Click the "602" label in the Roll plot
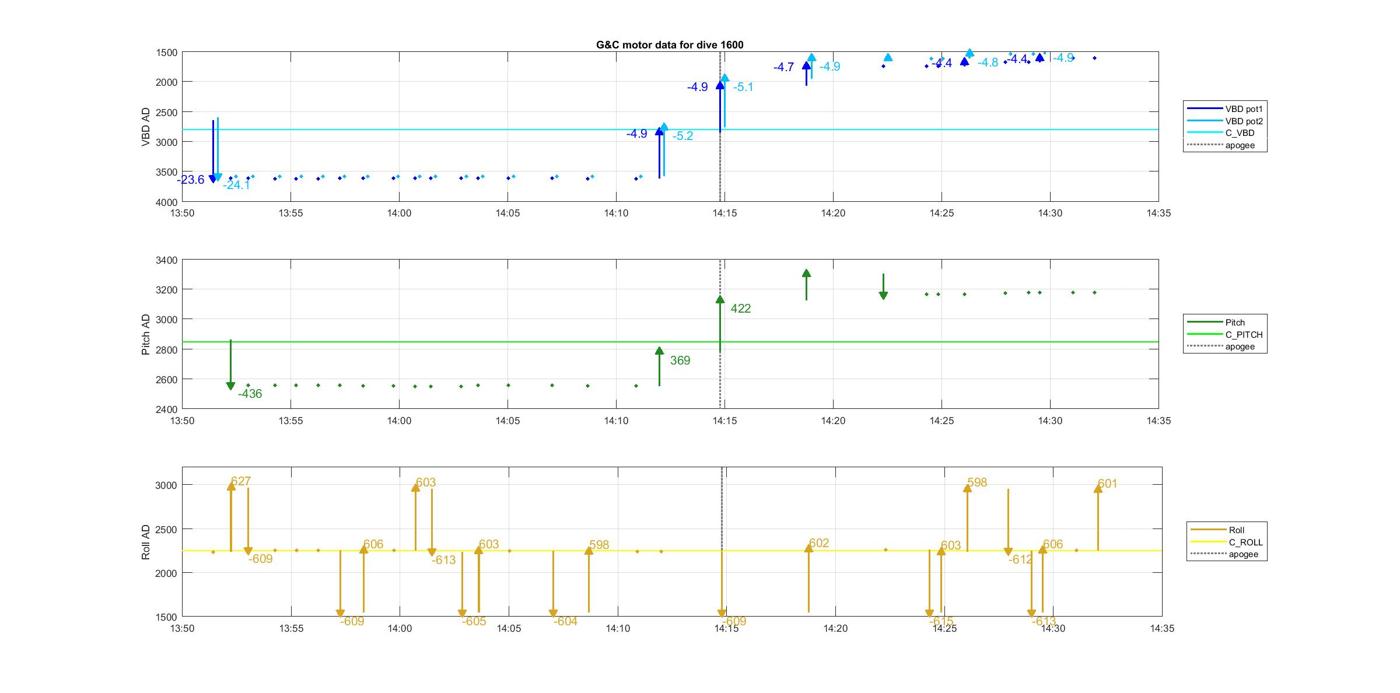Screen dimensions: 1400x693 click(x=819, y=543)
